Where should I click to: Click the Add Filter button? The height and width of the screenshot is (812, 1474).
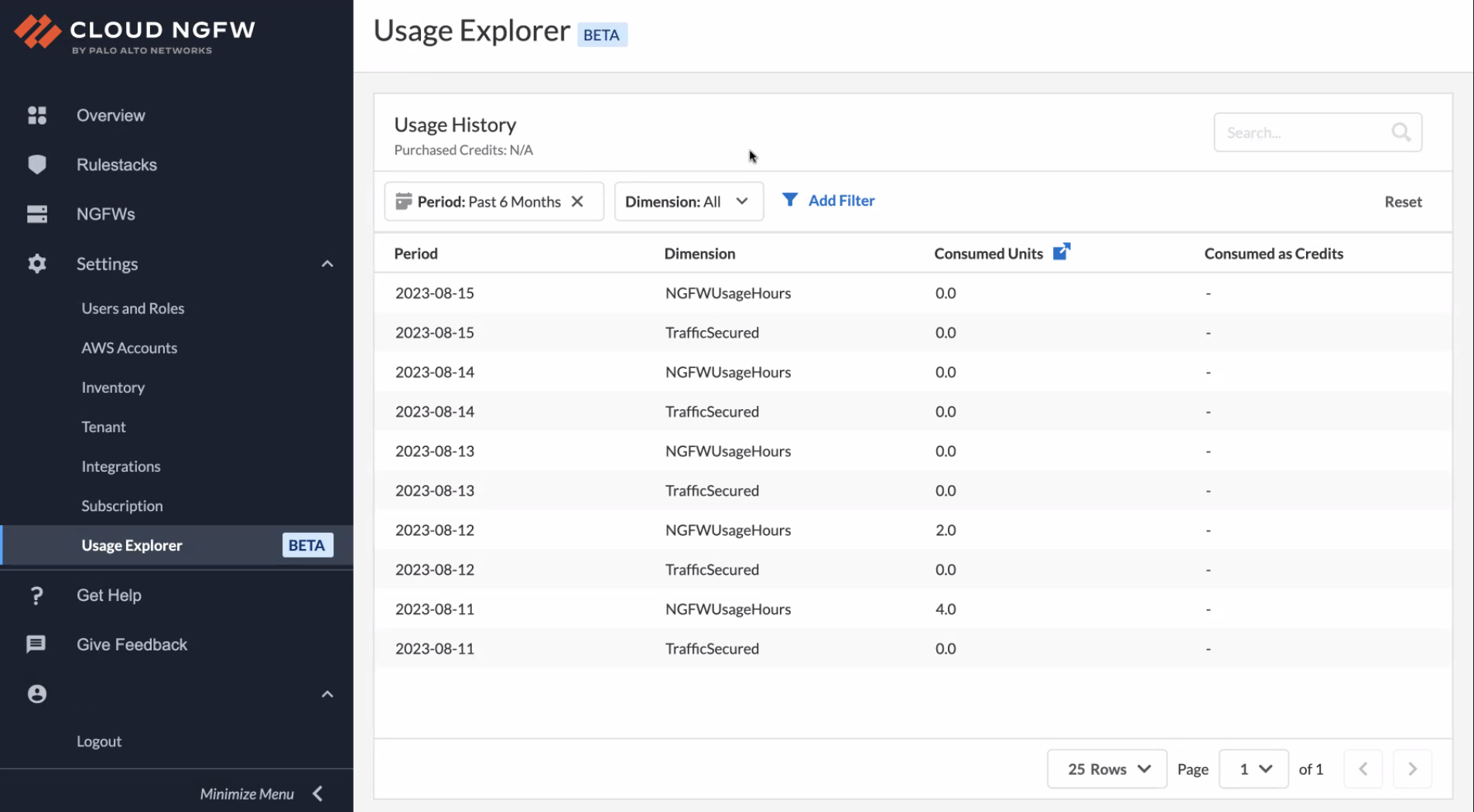[x=829, y=200]
